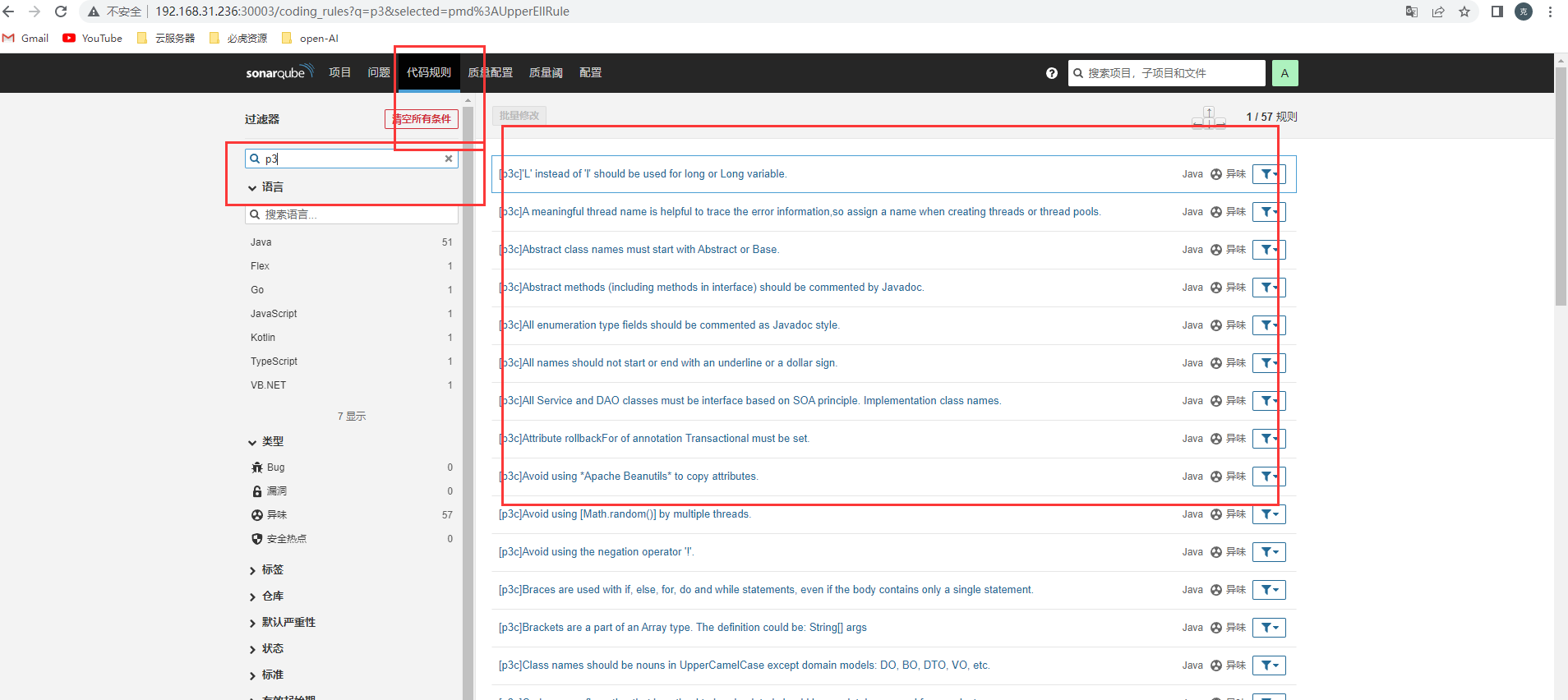The height and width of the screenshot is (700, 1568).
Task: Click the p3 rule search field
Action: click(x=352, y=159)
